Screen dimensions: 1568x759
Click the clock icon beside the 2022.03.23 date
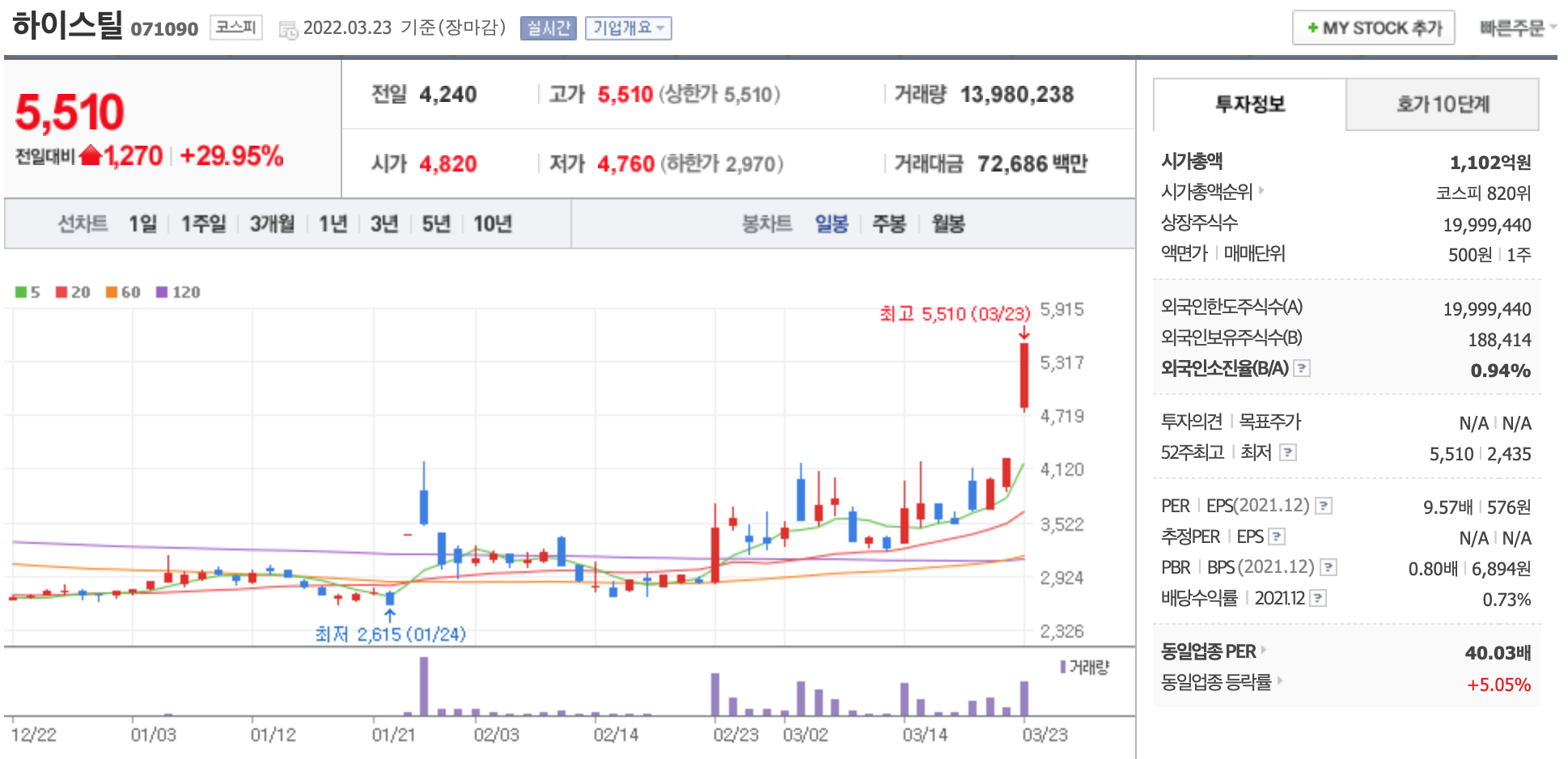288,31
